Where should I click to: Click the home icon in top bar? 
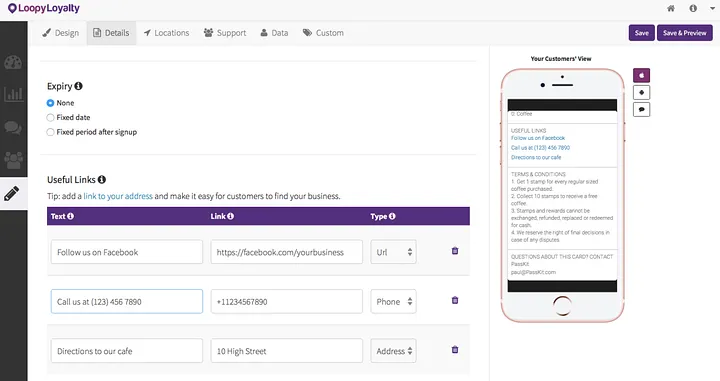(x=671, y=8)
